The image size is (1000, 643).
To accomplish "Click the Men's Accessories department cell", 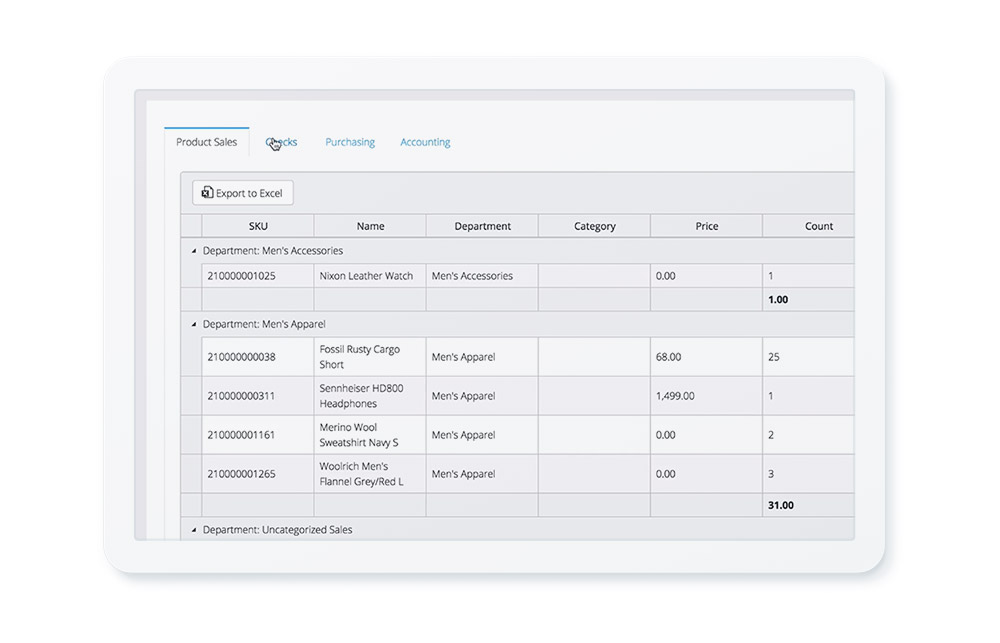I will (x=482, y=276).
